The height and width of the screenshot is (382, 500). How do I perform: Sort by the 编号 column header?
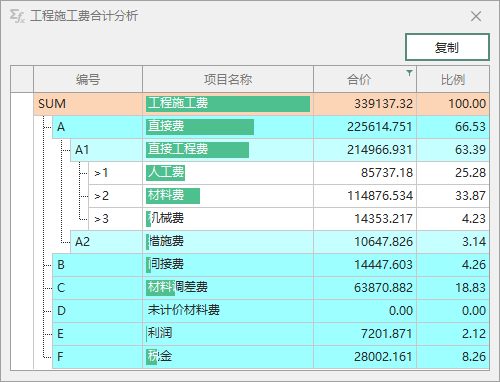click(88, 79)
